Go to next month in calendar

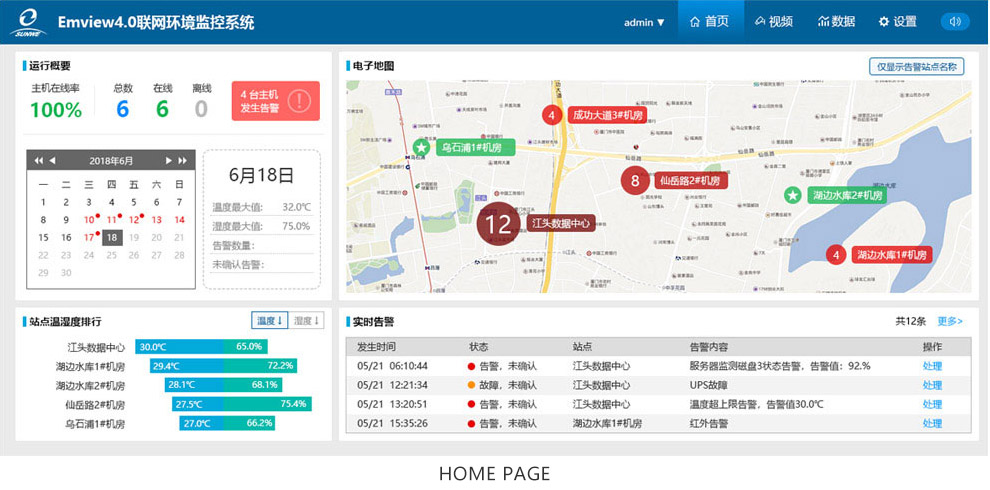tap(168, 161)
